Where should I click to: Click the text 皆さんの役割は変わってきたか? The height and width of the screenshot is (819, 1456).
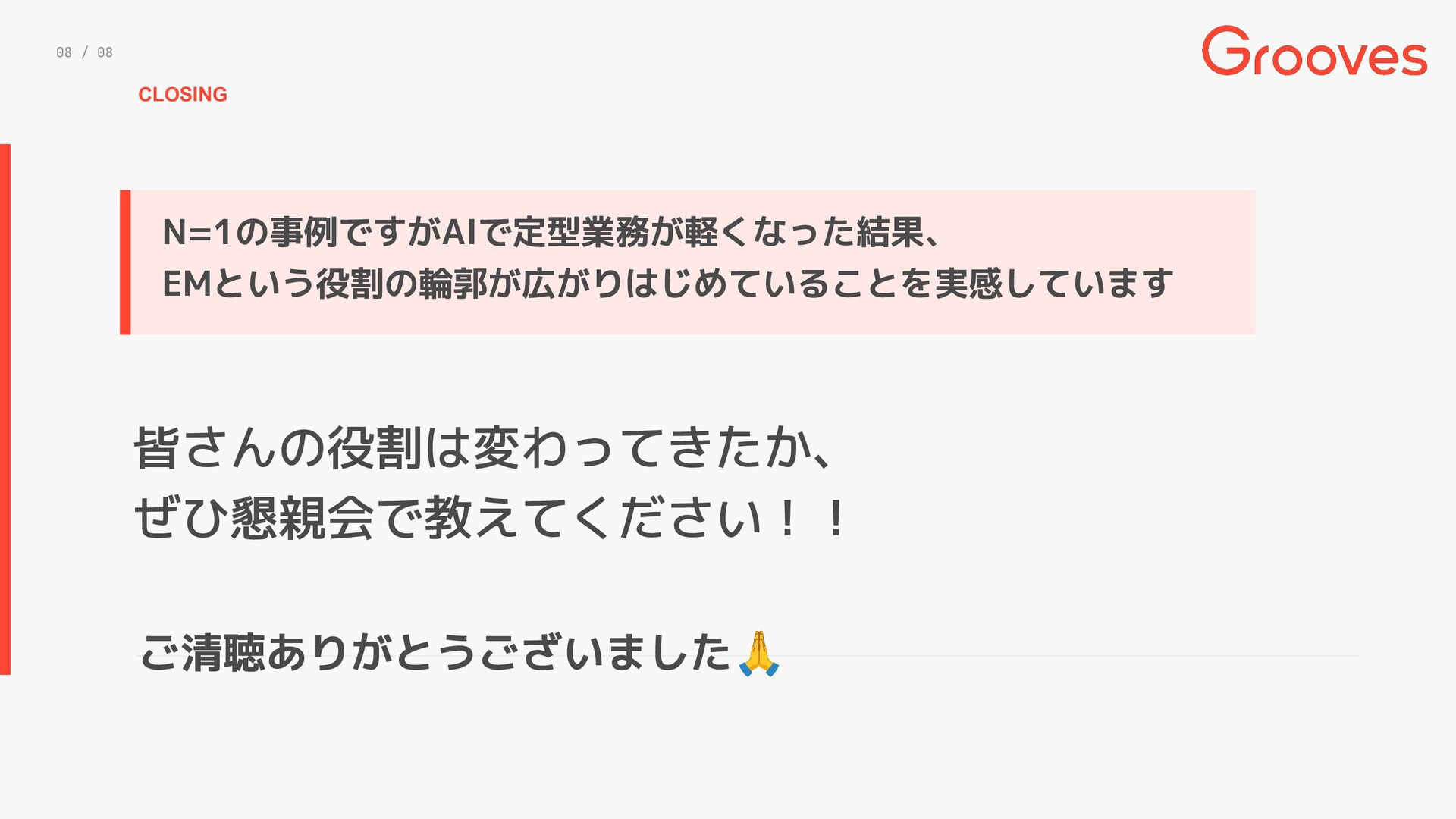pyautogui.click(x=482, y=447)
